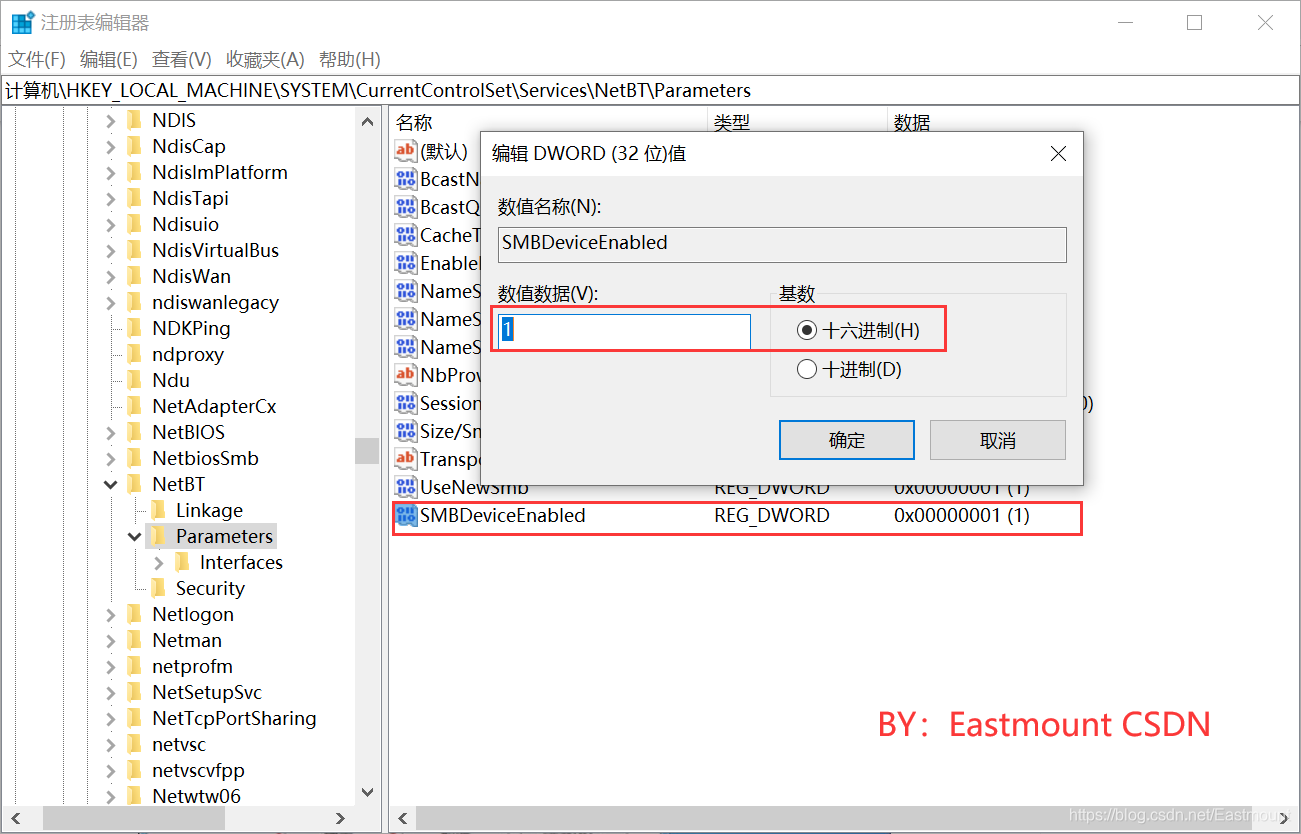This screenshot has height=834, width=1301.
Task: Collapse the Parameters tree node
Action: tap(135, 536)
